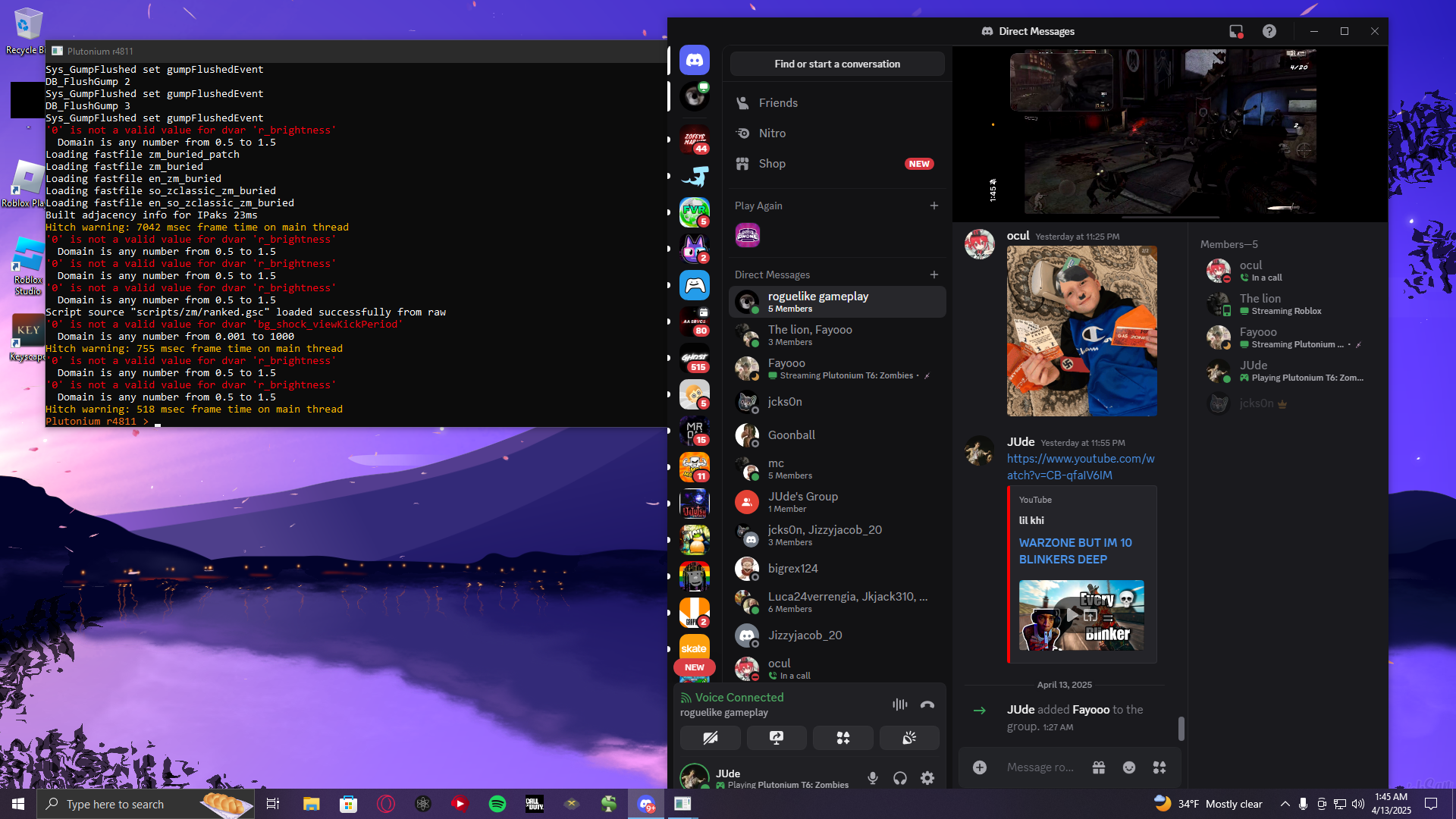Screen dimensions: 1456x819
Task: Open File Explorer from the taskbar
Action: (x=312, y=804)
